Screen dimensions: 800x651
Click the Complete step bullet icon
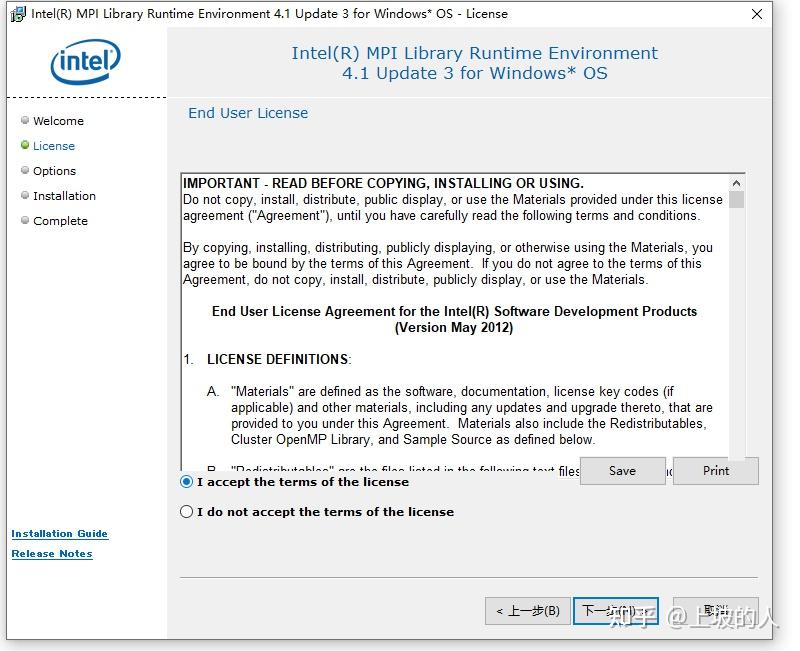[25, 220]
